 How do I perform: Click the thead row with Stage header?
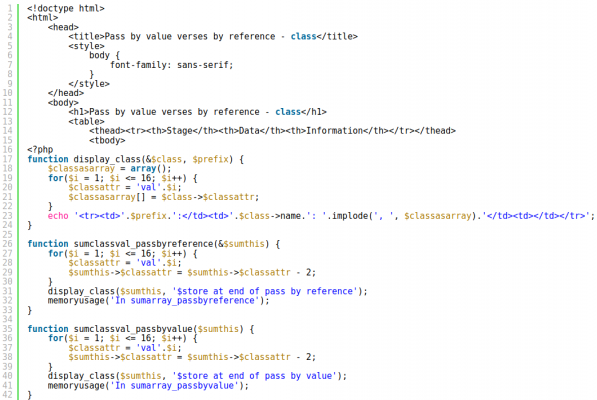click(272, 131)
